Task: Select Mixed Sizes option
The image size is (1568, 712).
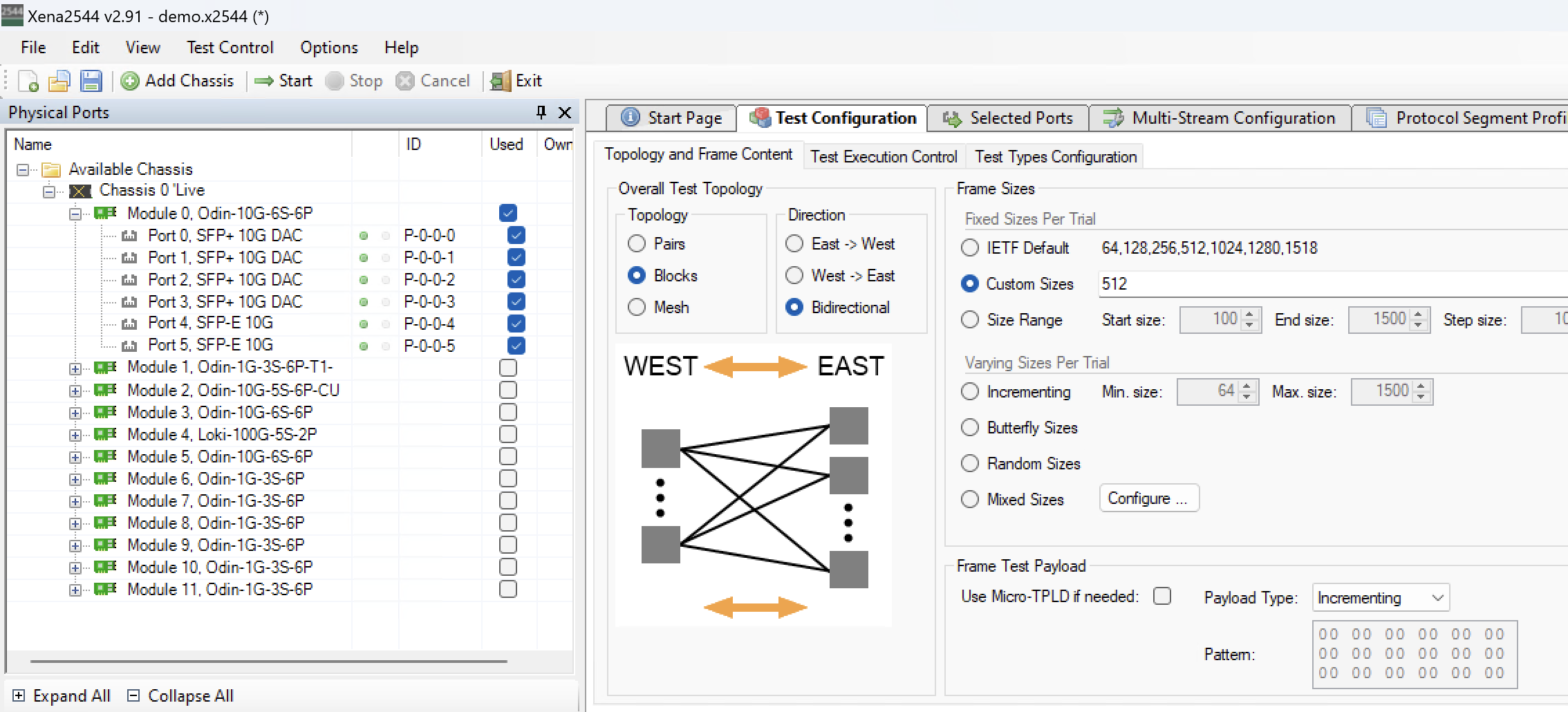Action: [970, 499]
